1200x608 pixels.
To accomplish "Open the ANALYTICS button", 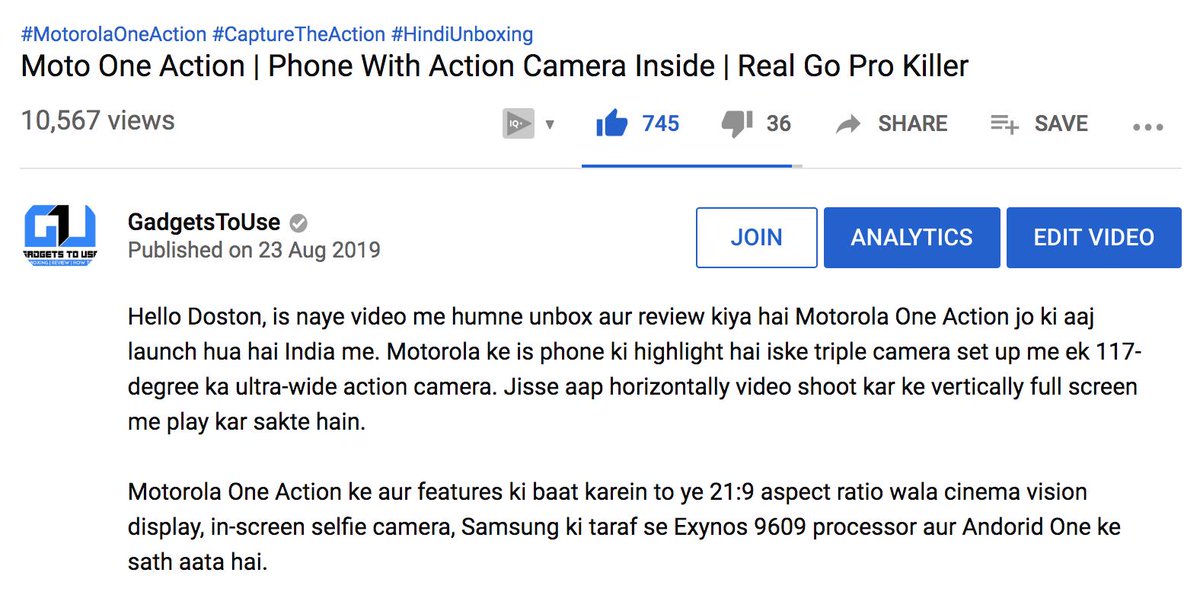I will (x=912, y=237).
